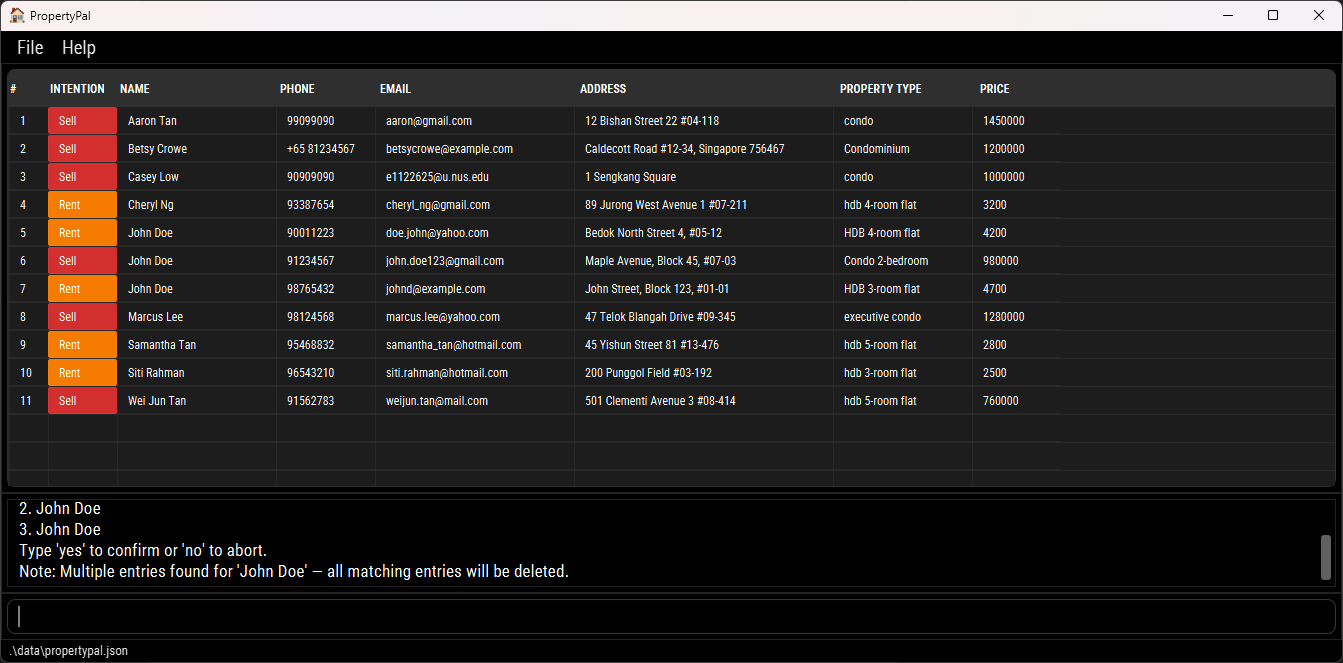Sort by the NAME column header

(135, 89)
